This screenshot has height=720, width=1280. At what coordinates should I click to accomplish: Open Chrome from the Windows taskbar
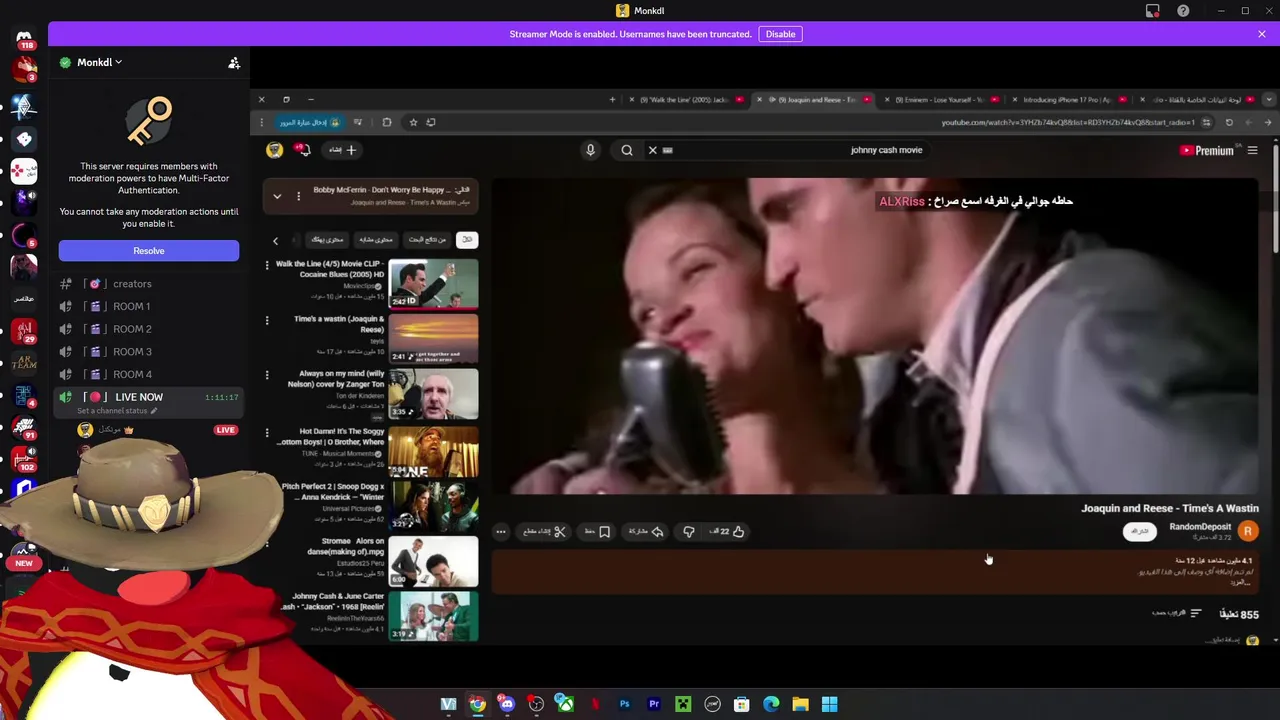tap(478, 704)
